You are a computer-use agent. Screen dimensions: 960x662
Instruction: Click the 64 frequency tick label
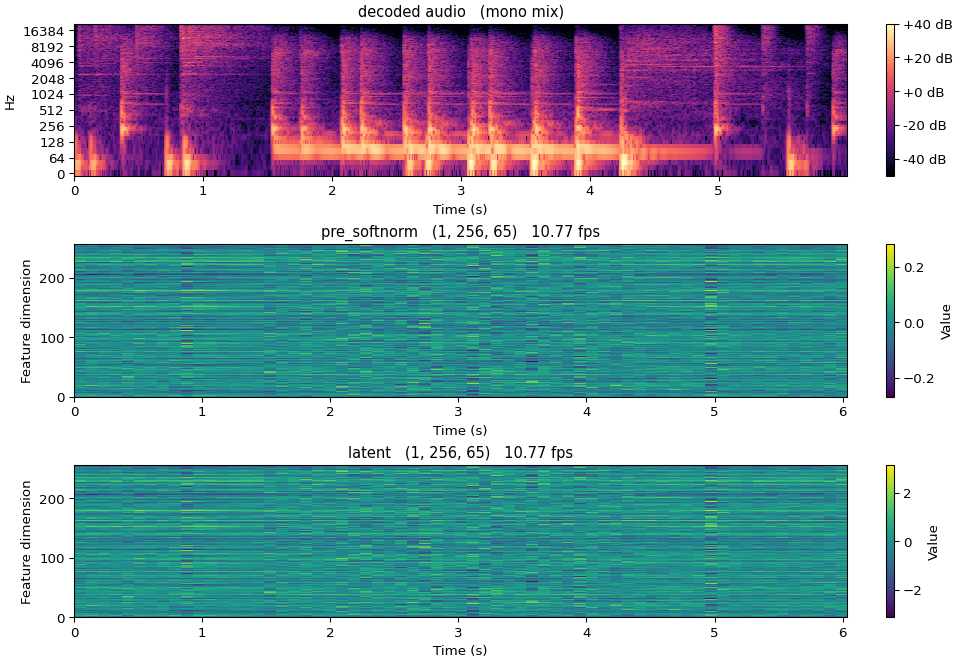pos(56,159)
